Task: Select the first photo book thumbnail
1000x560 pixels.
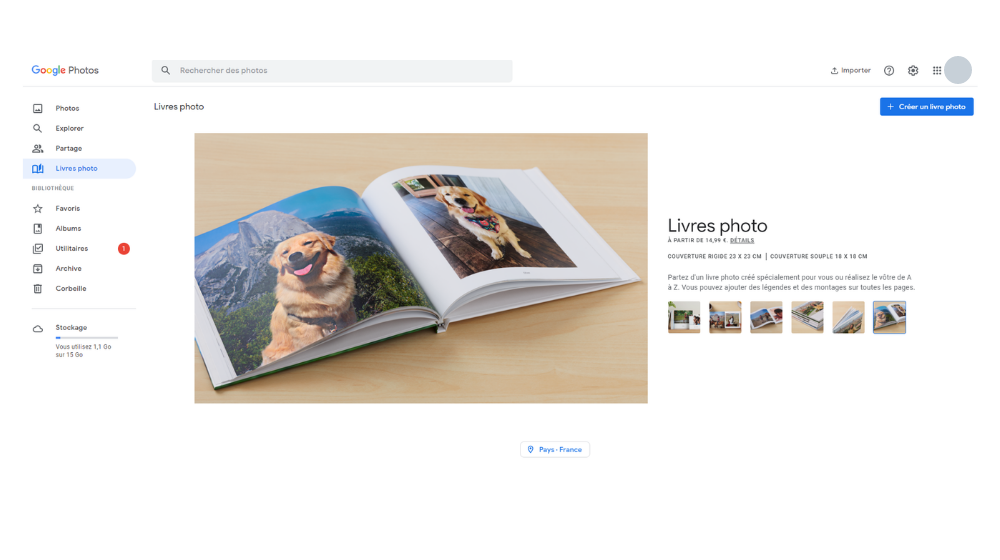Action: click(684, 317)
